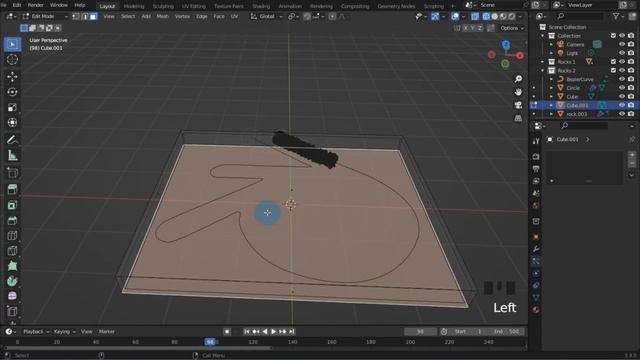Pick the Add Cube tool
Screen dimensions: 640x360
point(12,173)
